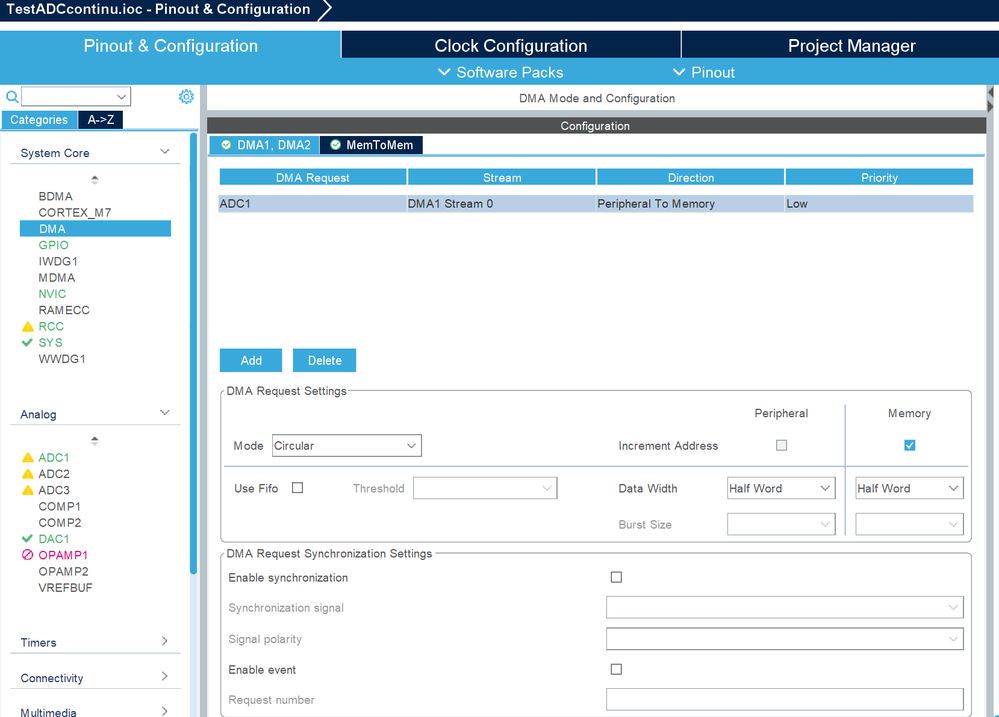Toggle Peripheral Increment Address checkbox
This screenshot has width=999, height=717.
coord(781,445)
